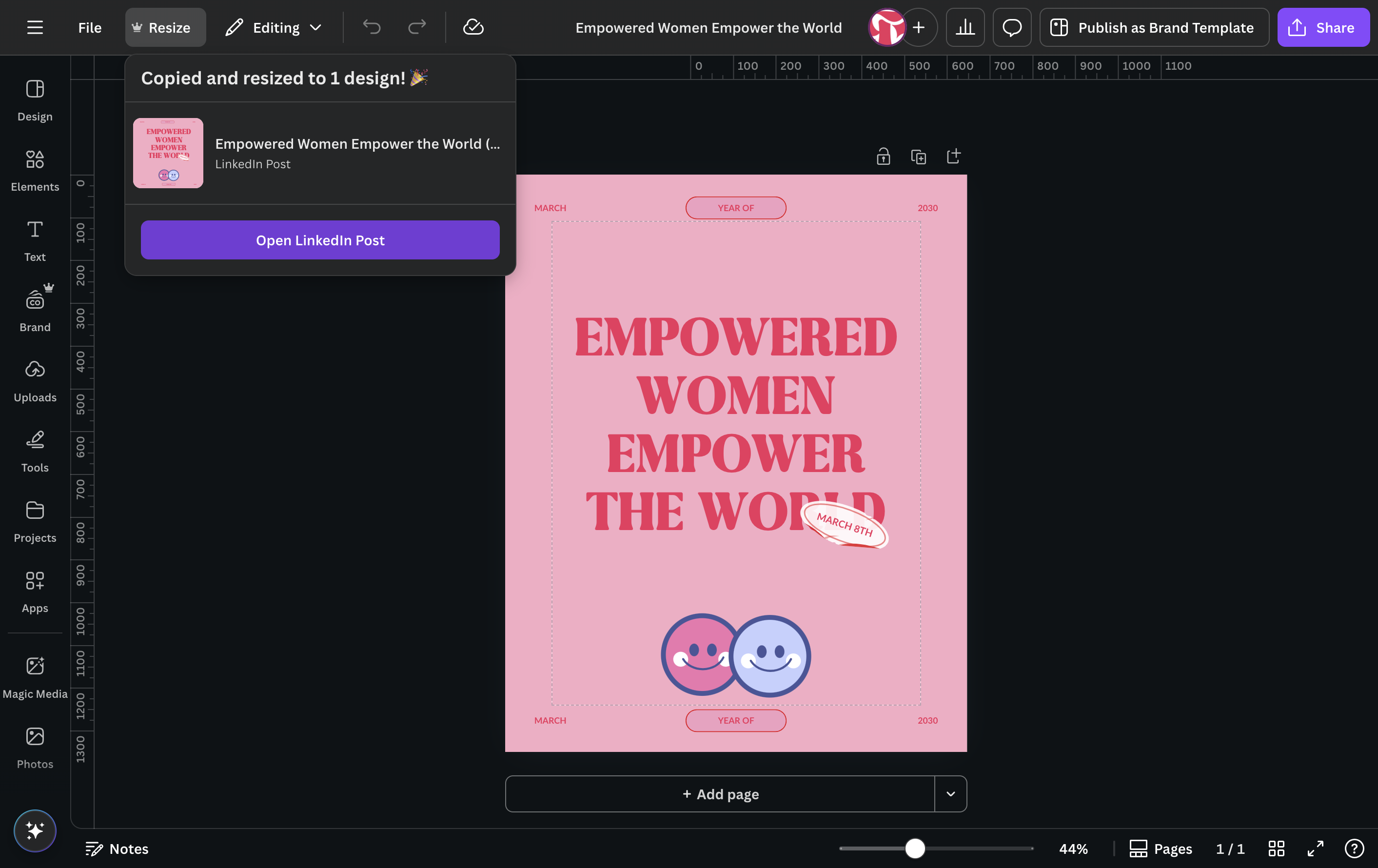Expand the Editing mode dropdown
1378x868 pixels.
click(x=274, y=27)
